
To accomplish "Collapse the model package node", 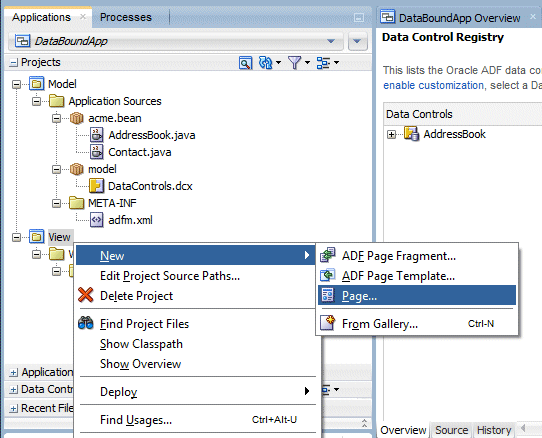I will pyautogui.click(x=56, y=169).
